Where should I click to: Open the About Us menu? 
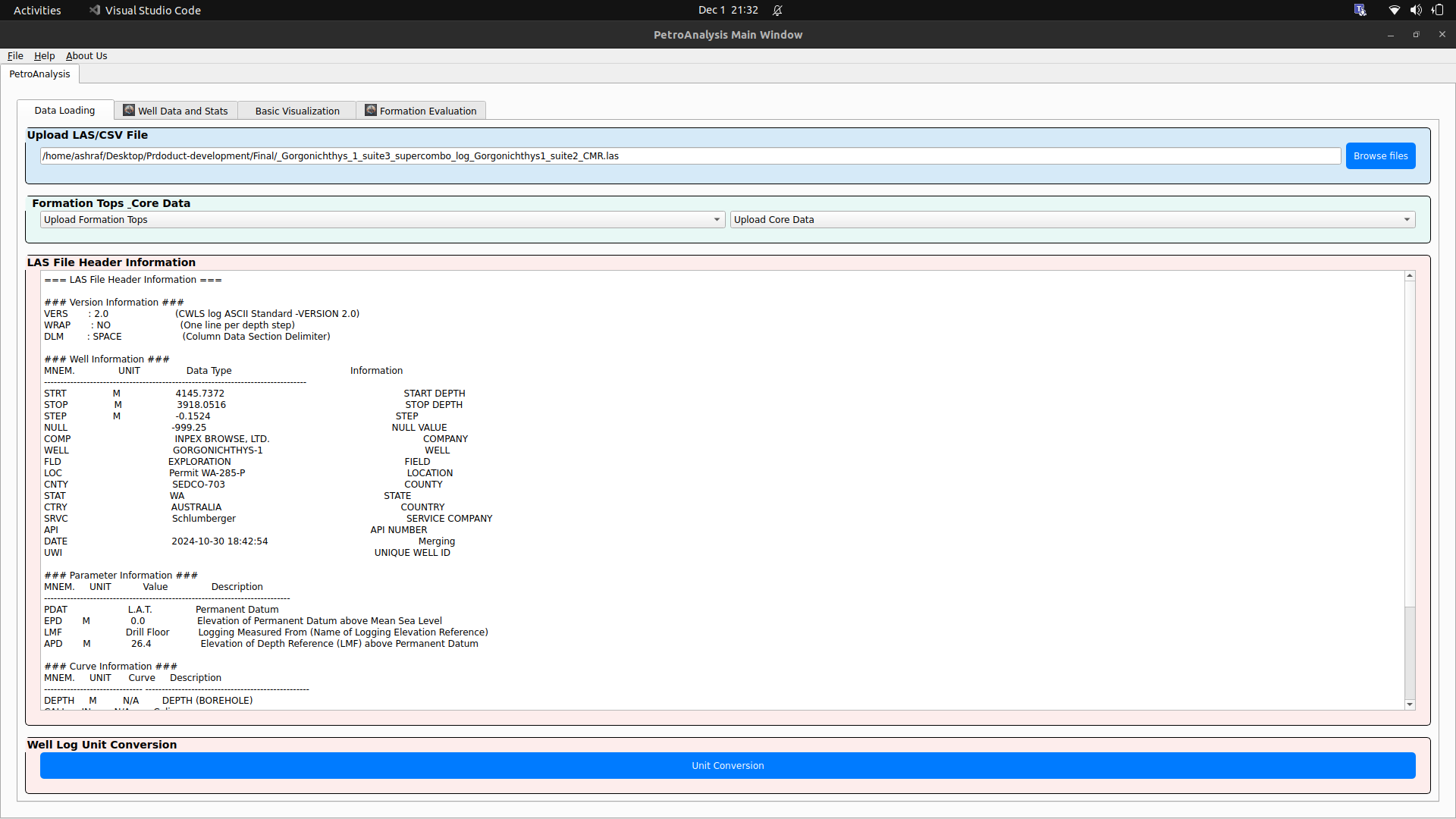[86, 56]
